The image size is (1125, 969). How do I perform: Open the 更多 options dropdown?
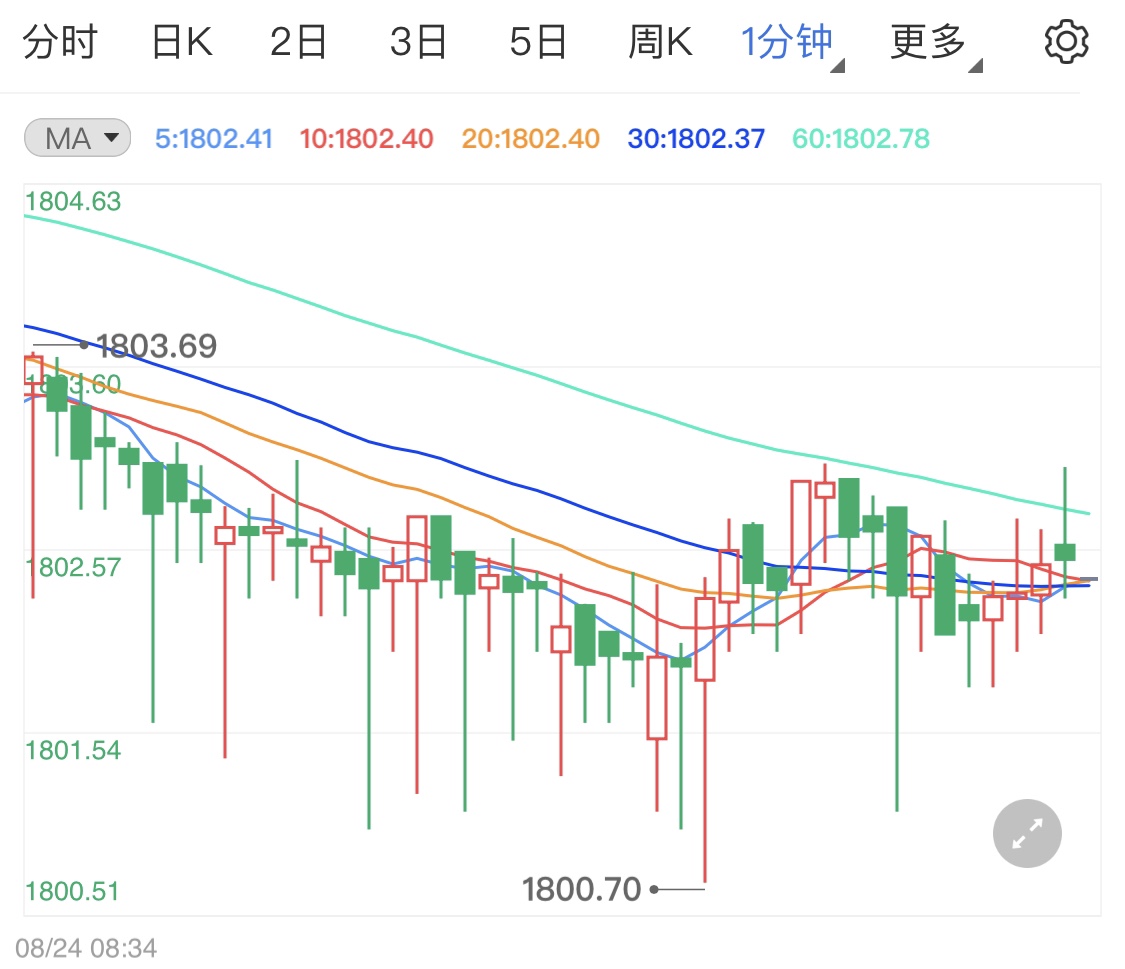tap(936, 43)
